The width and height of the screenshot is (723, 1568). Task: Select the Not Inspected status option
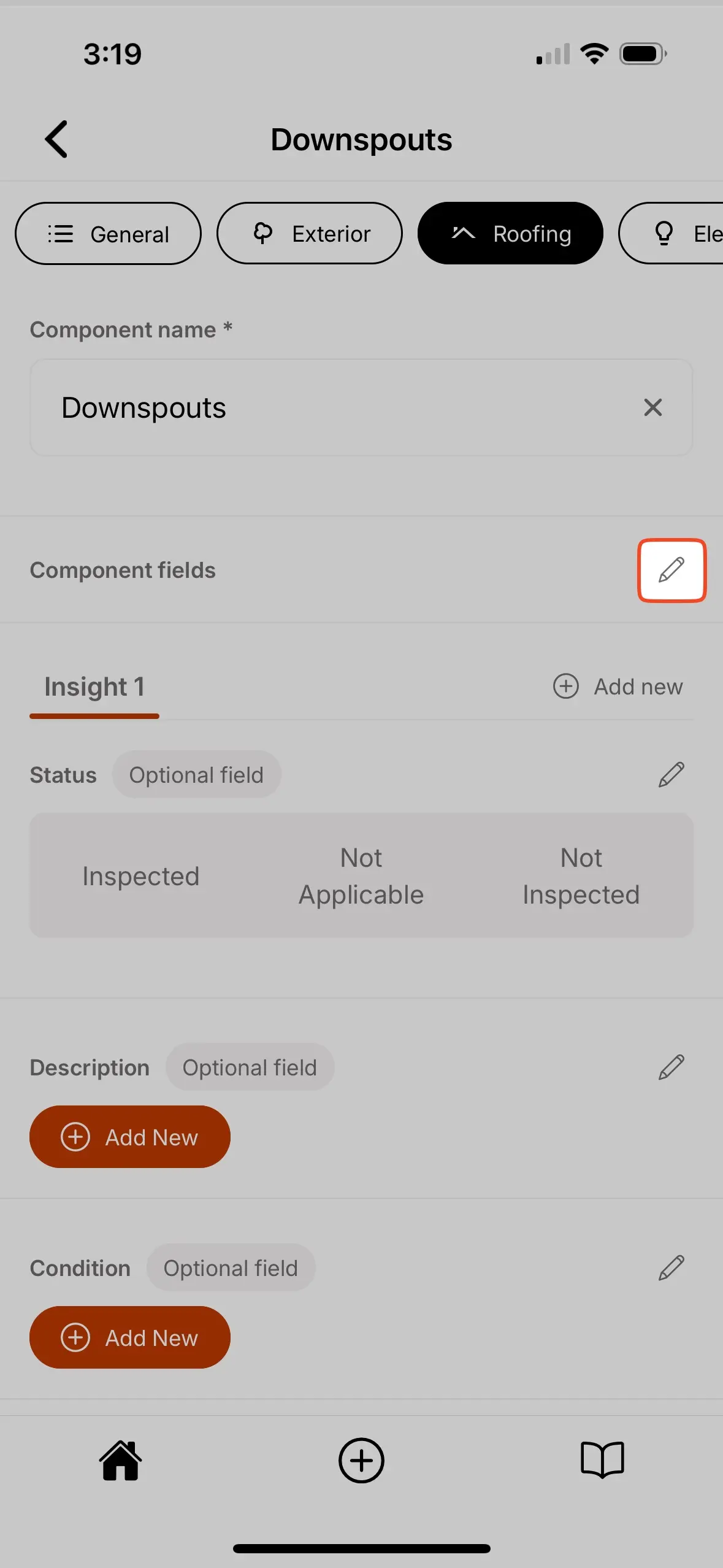pos(580,875)
